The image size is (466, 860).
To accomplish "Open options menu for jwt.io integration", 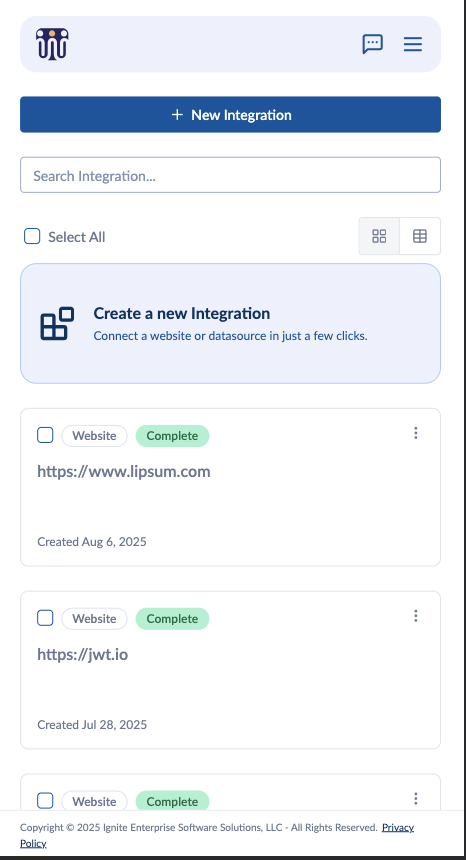I will coord(416,616).
